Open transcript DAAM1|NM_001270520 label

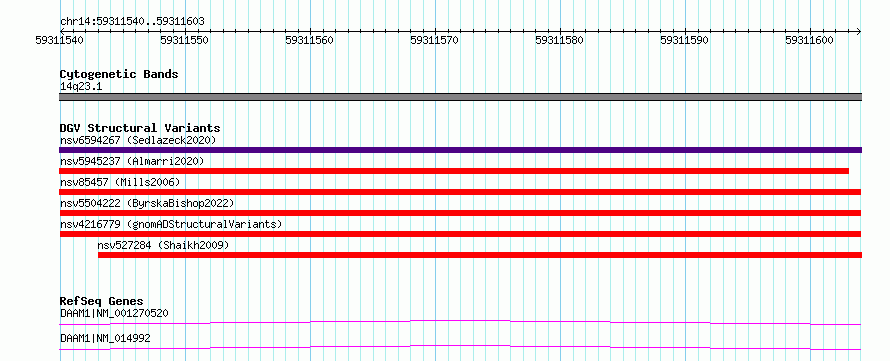pyautogui.click(x=114, y=313)
